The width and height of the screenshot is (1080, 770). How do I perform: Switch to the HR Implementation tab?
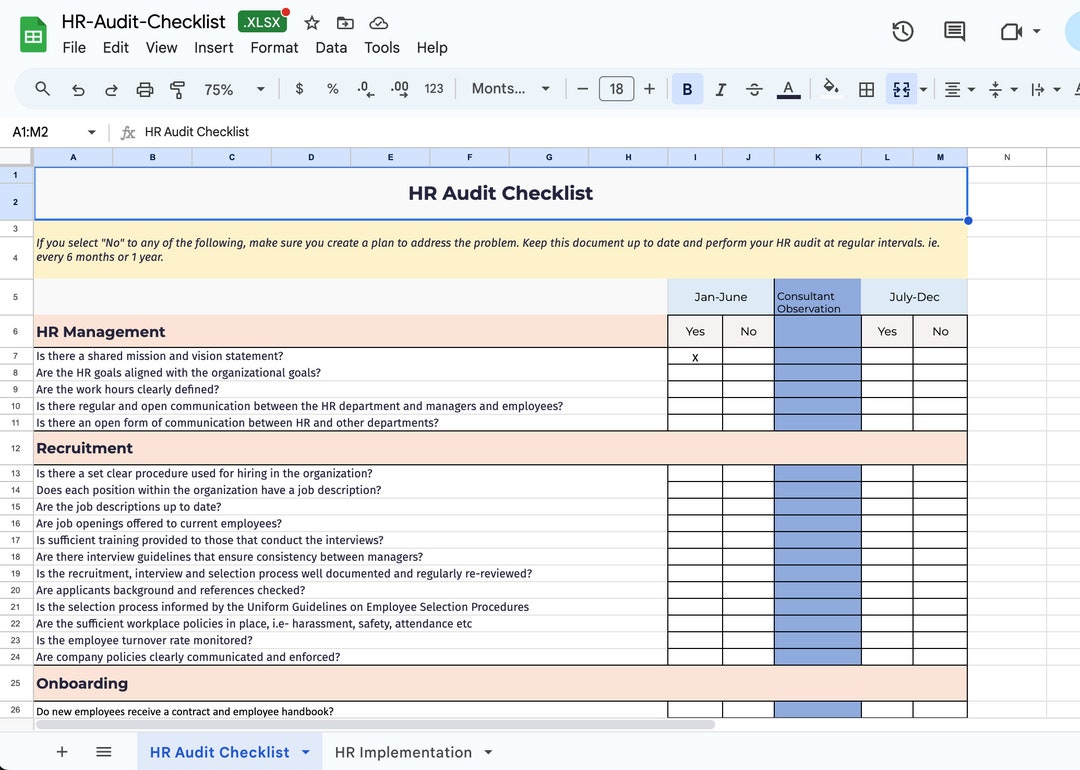pyautogui.click(x=404, y=752)
